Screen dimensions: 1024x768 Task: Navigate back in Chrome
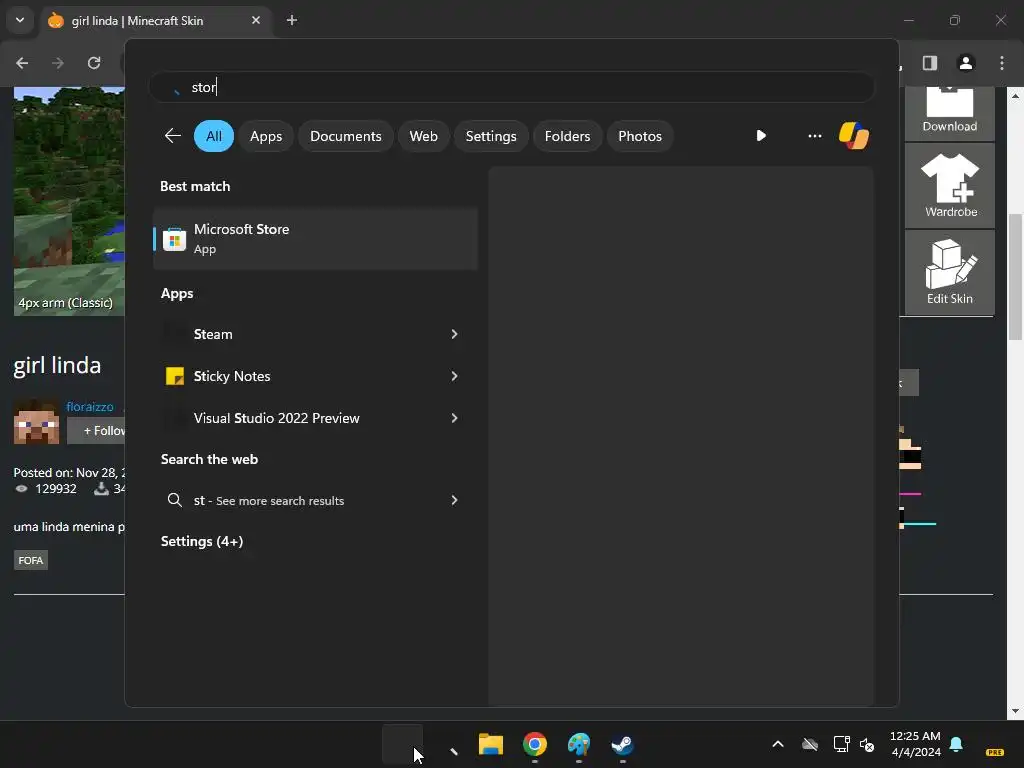pos(22,63)
